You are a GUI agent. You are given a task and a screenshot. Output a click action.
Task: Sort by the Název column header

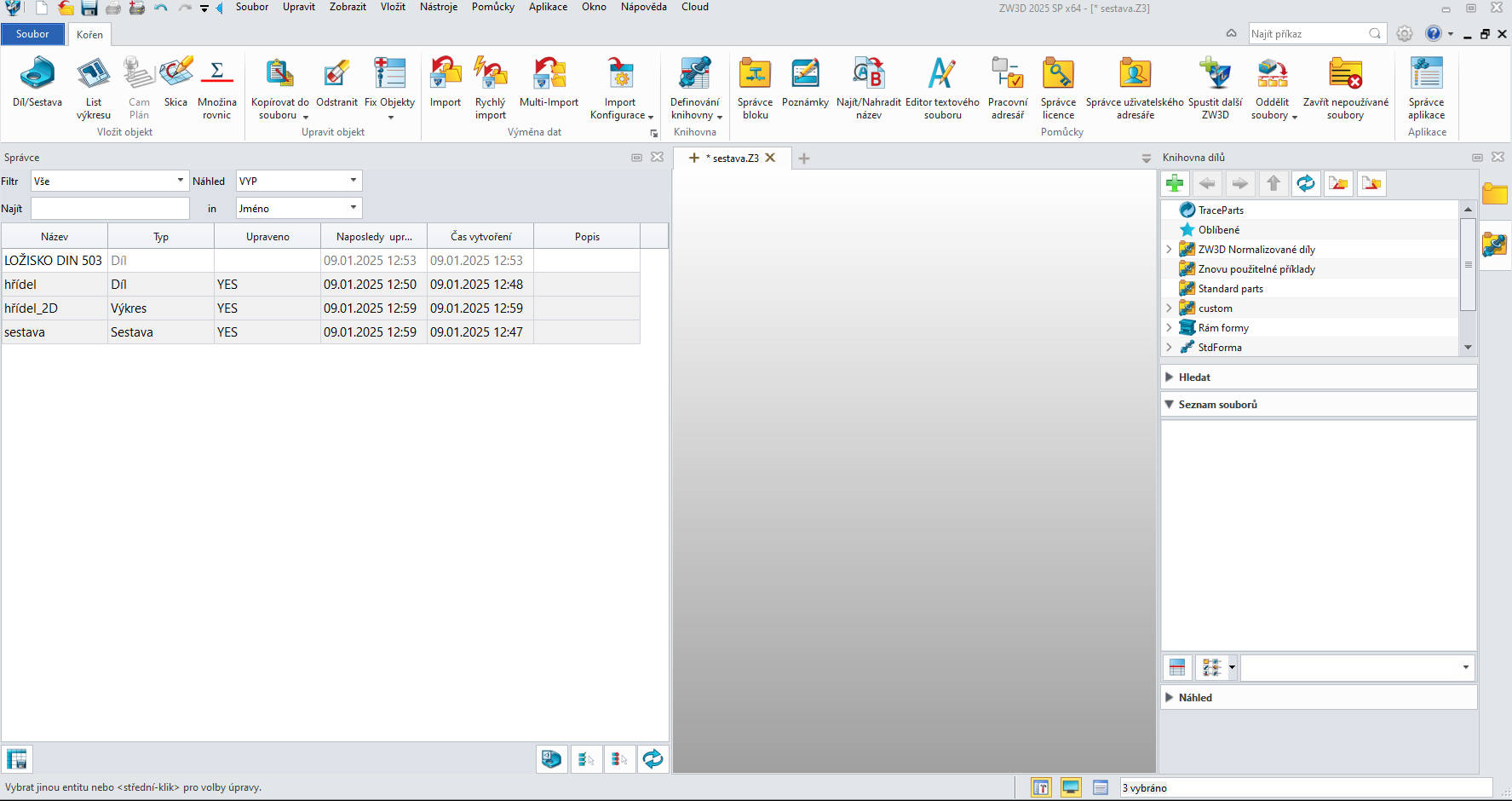(x=55, y=236)
